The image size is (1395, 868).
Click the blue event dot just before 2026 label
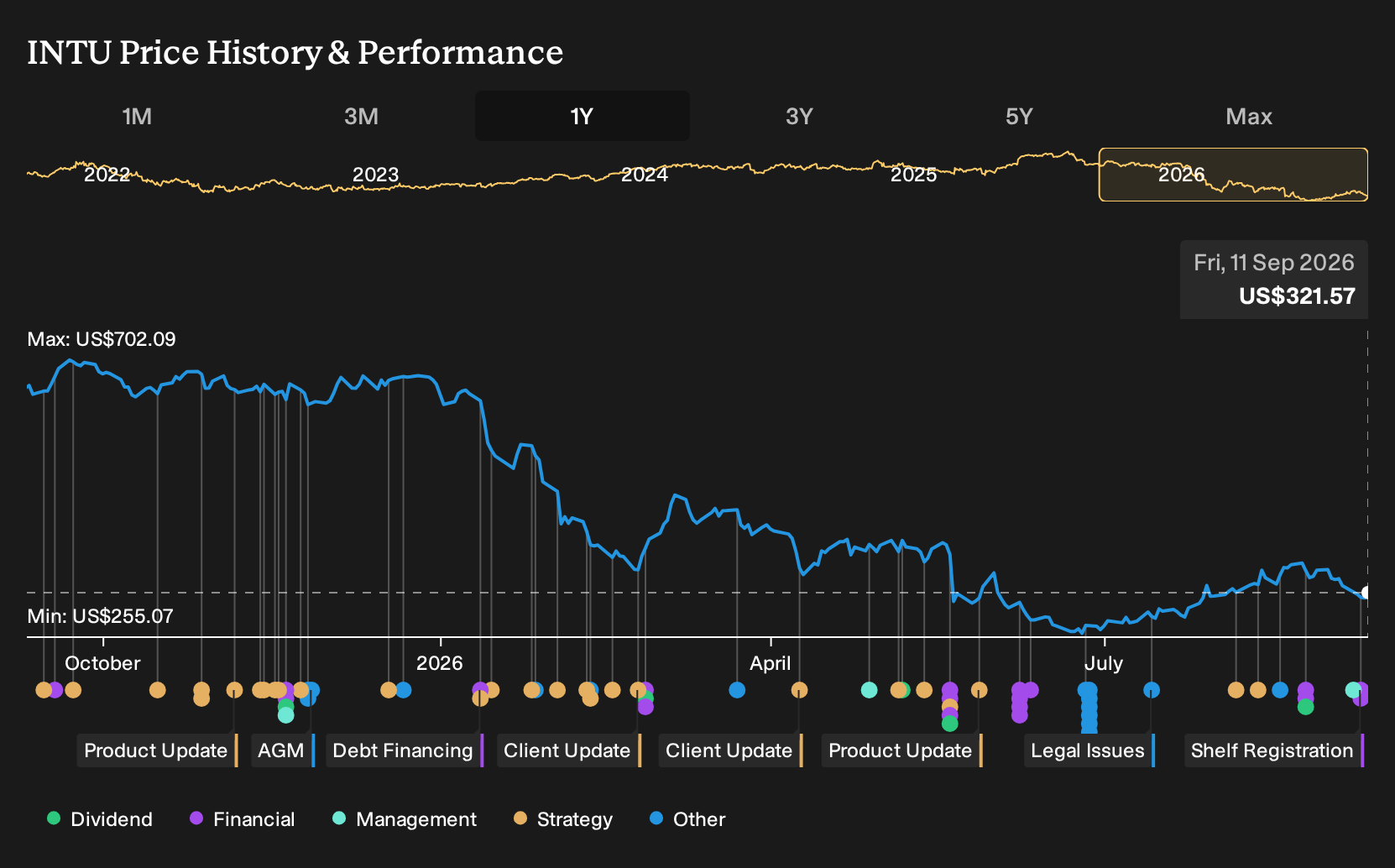(x=404, y=690)
